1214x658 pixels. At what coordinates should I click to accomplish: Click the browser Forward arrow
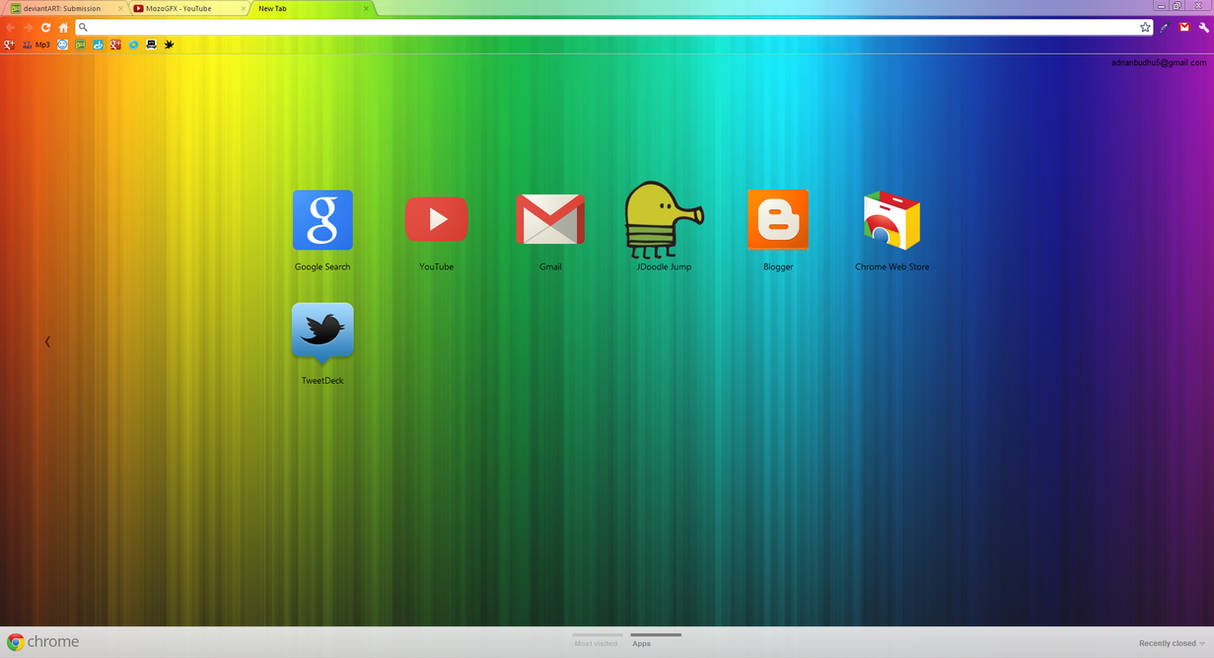tap(28, 28)
